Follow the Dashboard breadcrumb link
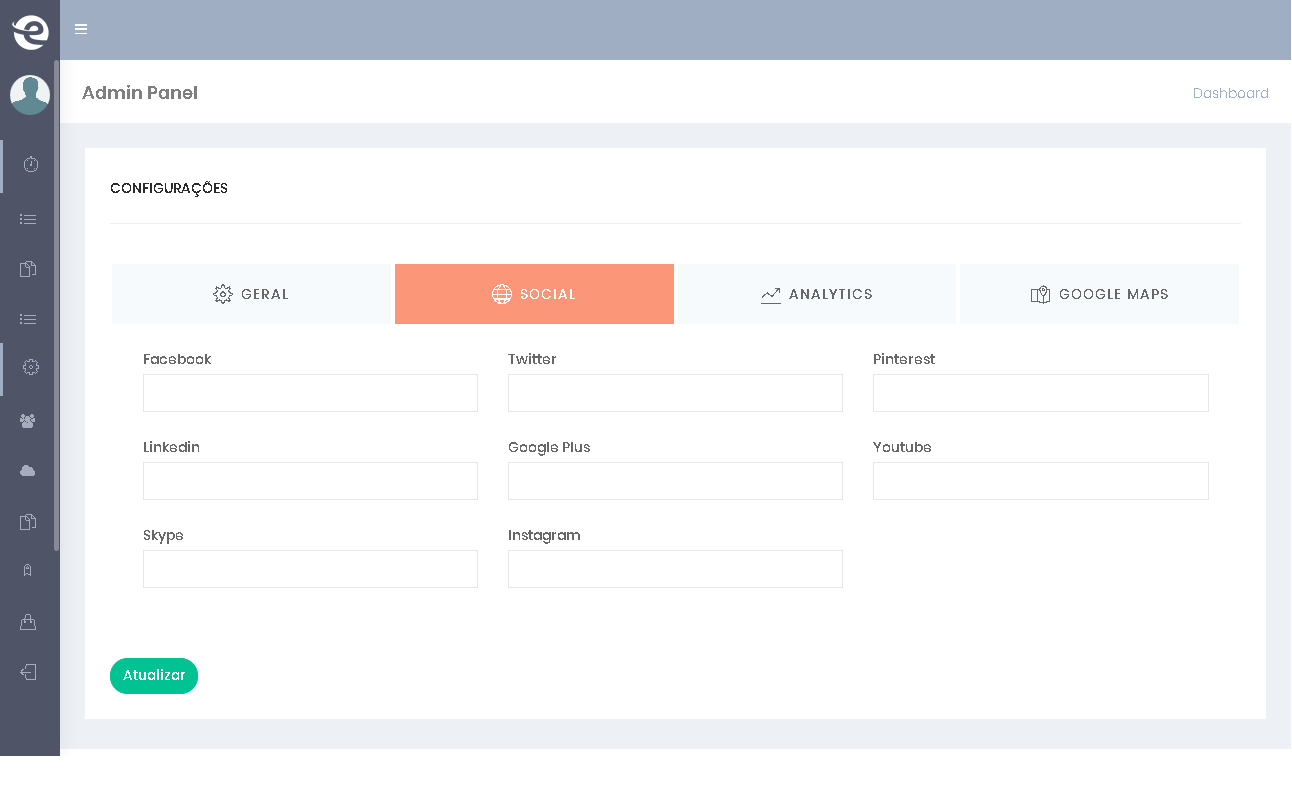 (x=1230, y=93)
